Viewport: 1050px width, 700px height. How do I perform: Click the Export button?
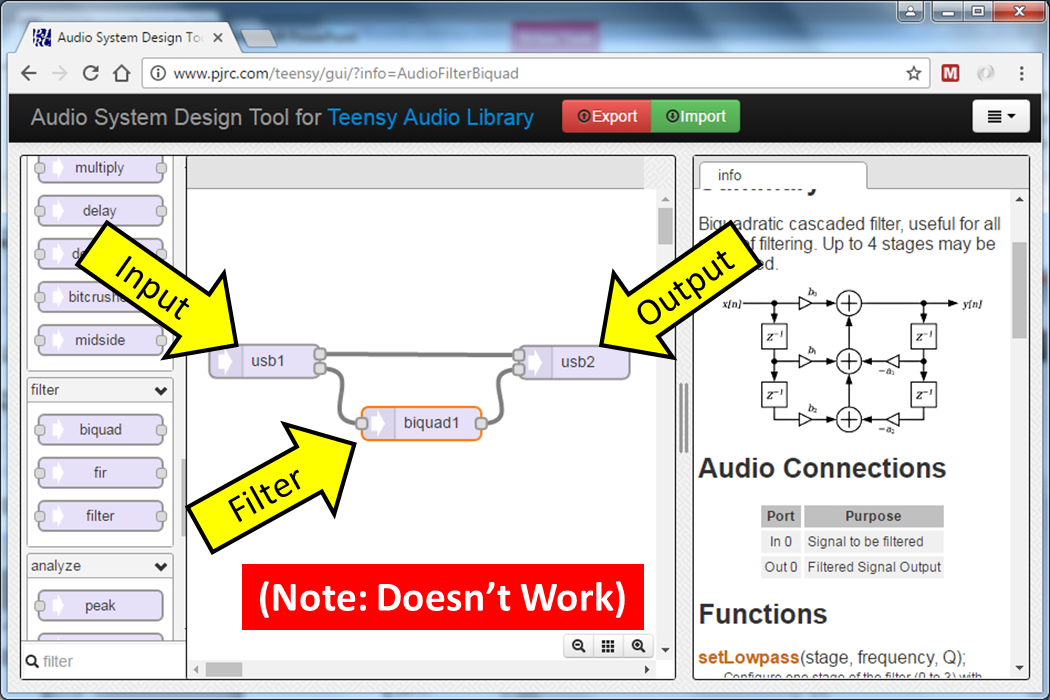607,117
